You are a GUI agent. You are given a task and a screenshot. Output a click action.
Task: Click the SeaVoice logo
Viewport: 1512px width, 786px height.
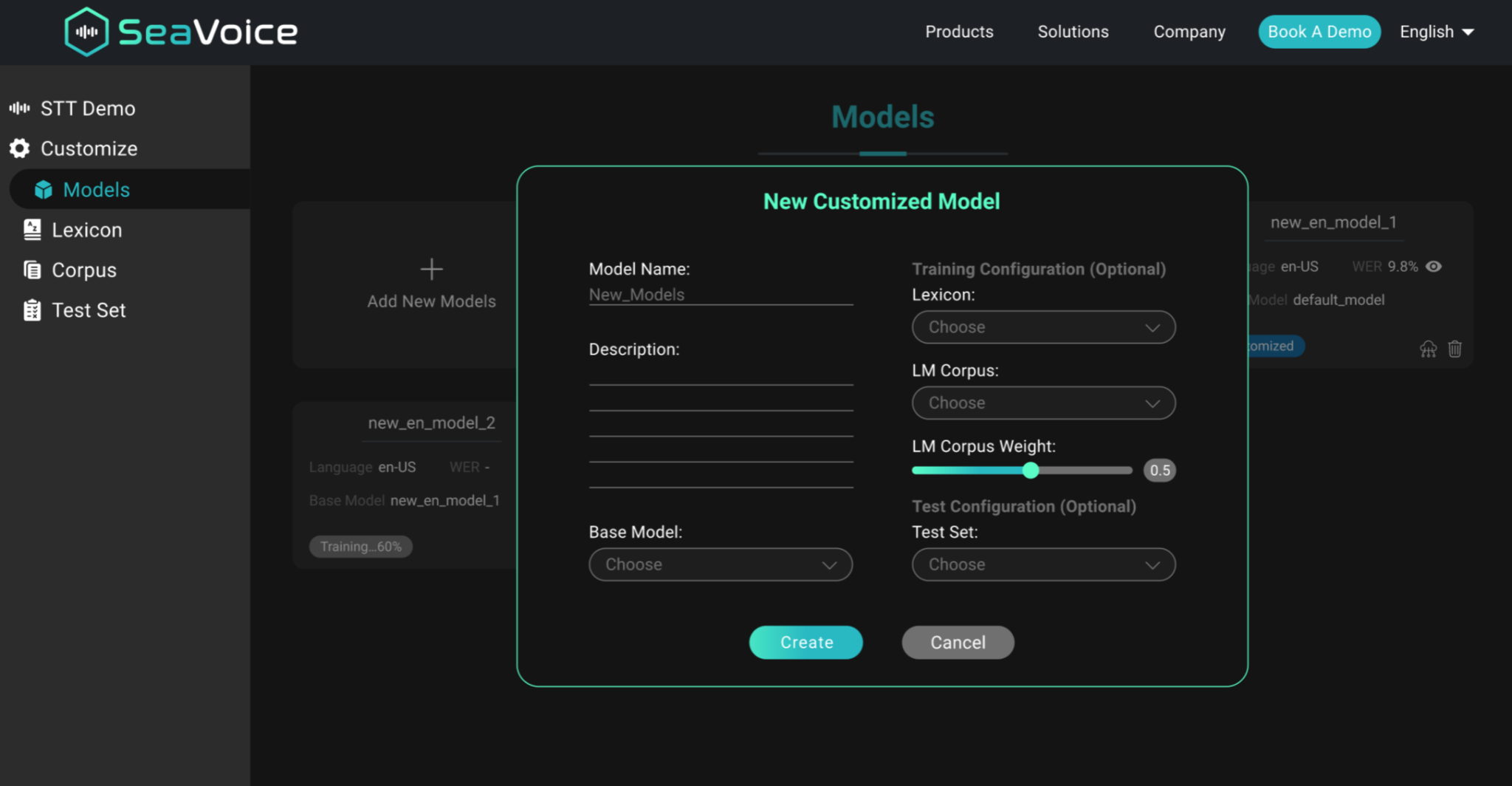point(179,31)
